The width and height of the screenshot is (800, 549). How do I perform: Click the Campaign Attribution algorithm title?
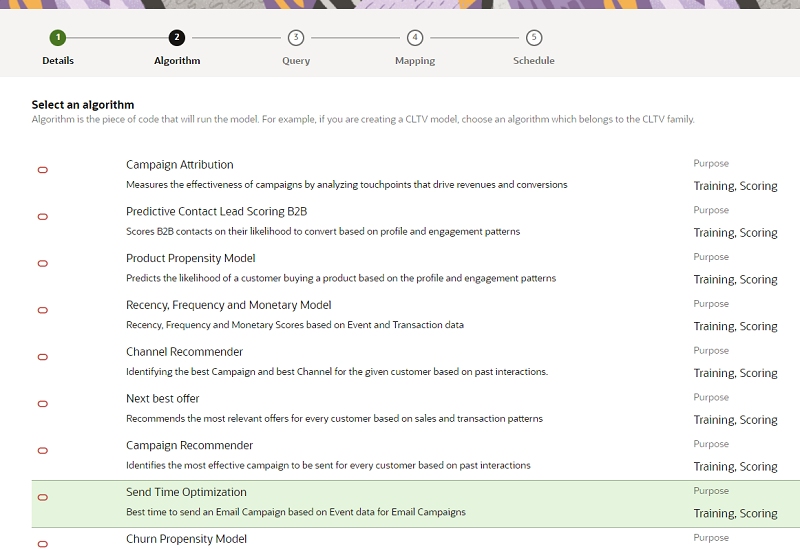[180, 165]
